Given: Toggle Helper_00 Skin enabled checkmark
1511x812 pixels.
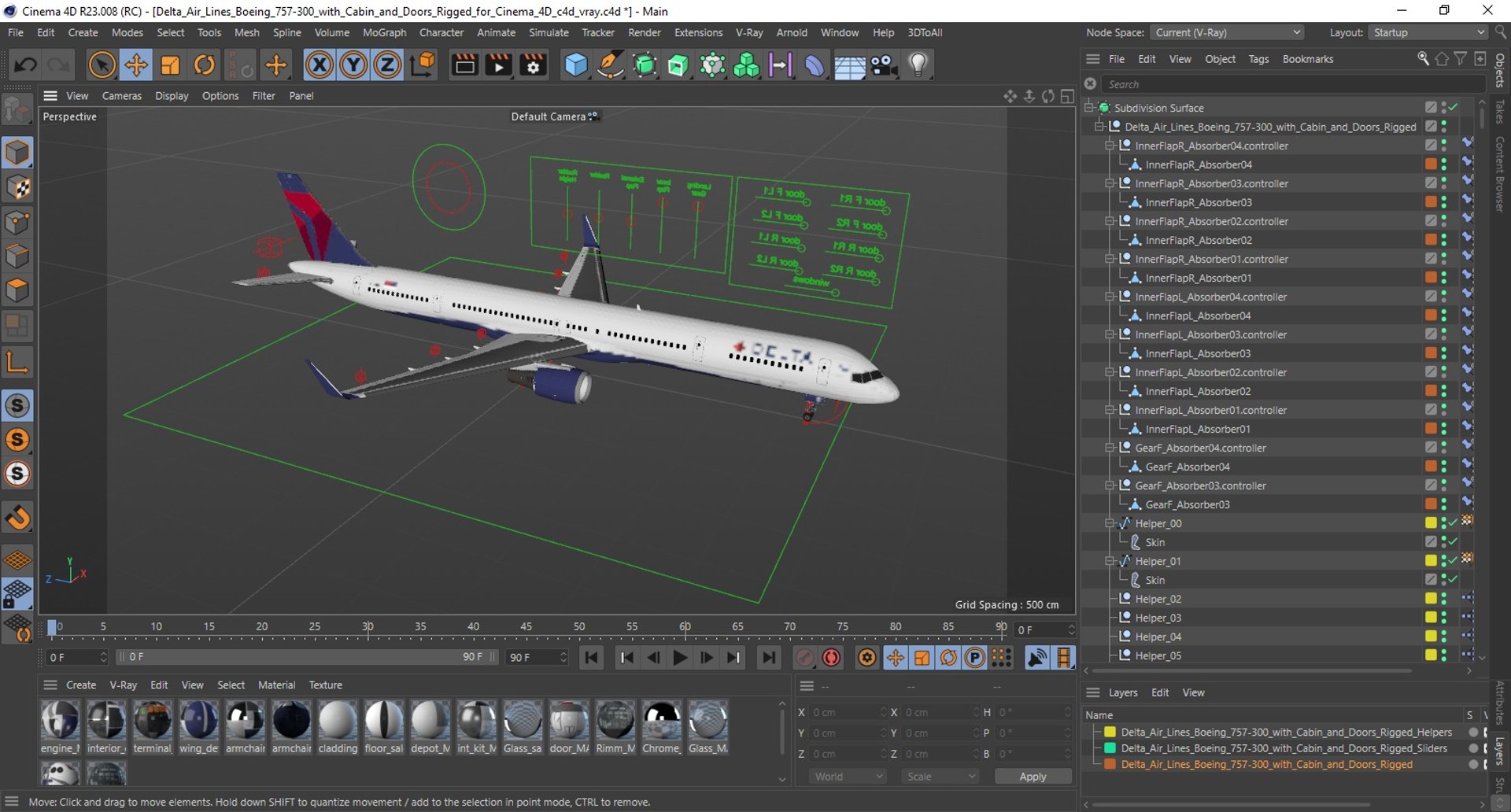Looking at the screenshot, I should coord(1454,541).
